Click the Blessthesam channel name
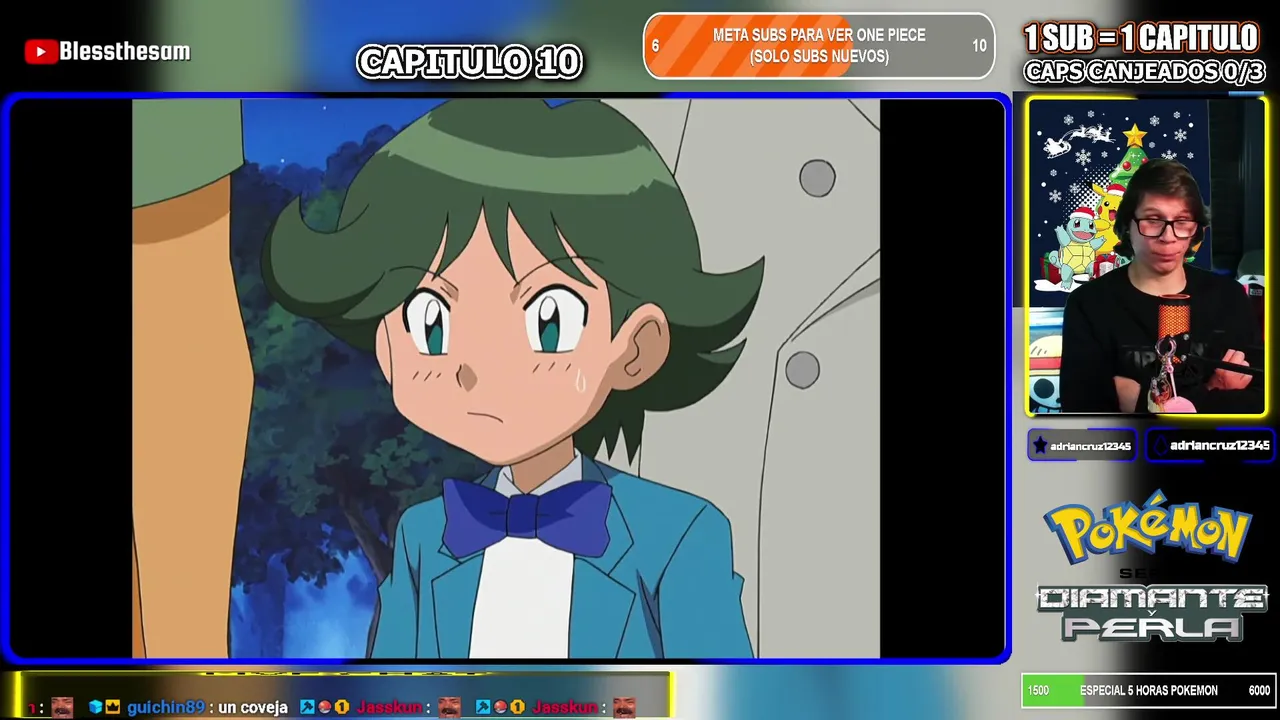The image size is (1280, 720). 124,52
